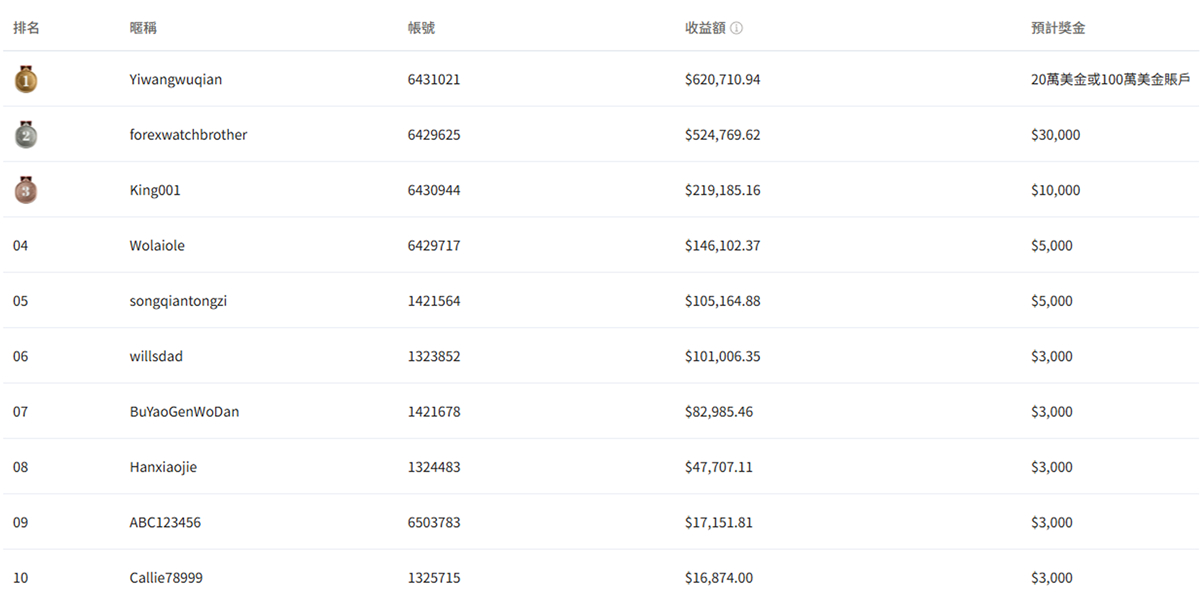Viewport: 1200px width, 614px height.
Task: Click the bronze third-place medal icon
Action: click(26, 190)
